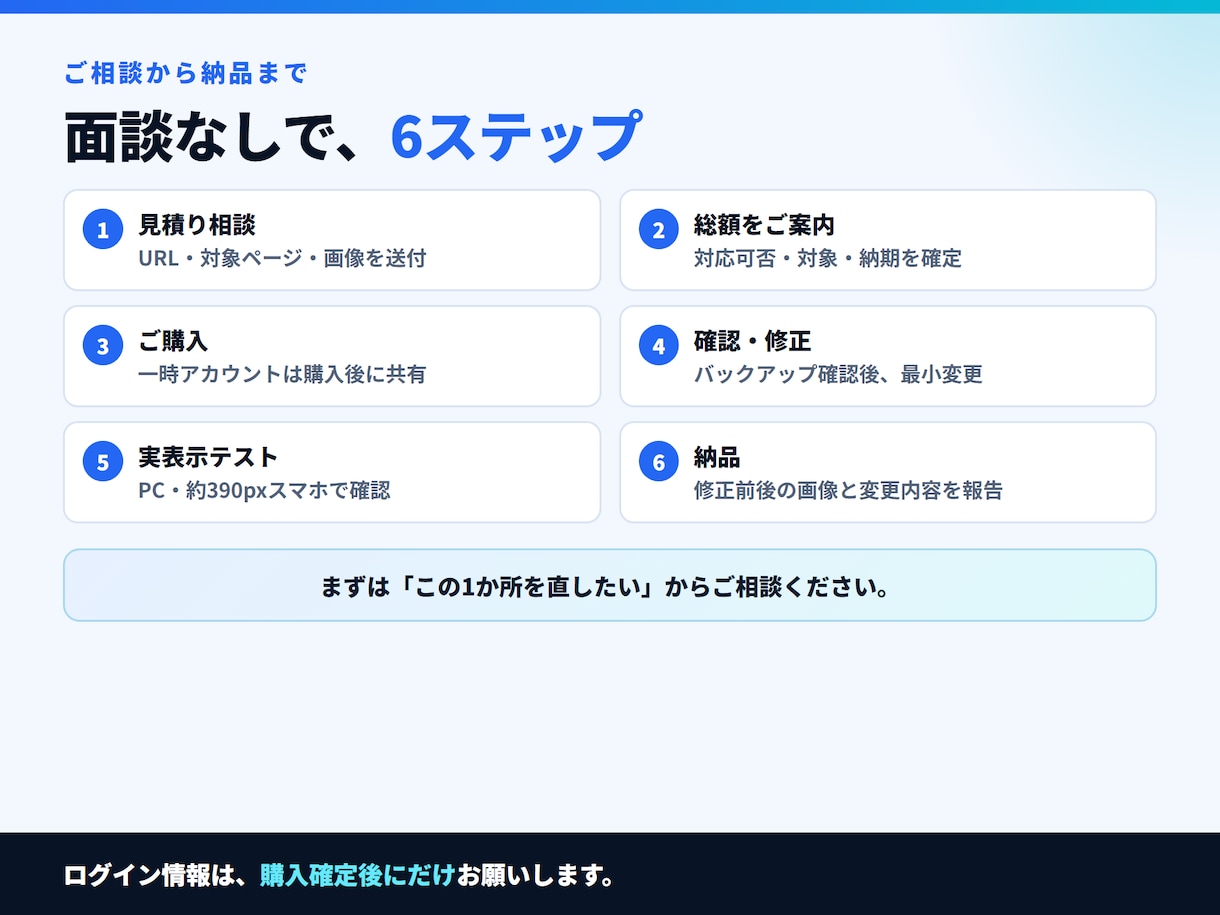Click the まずは「この1か所を直したい」 banner
The width and height of the screenshot is (1220, 915).
pyautogui.click(x=610, y=585)
